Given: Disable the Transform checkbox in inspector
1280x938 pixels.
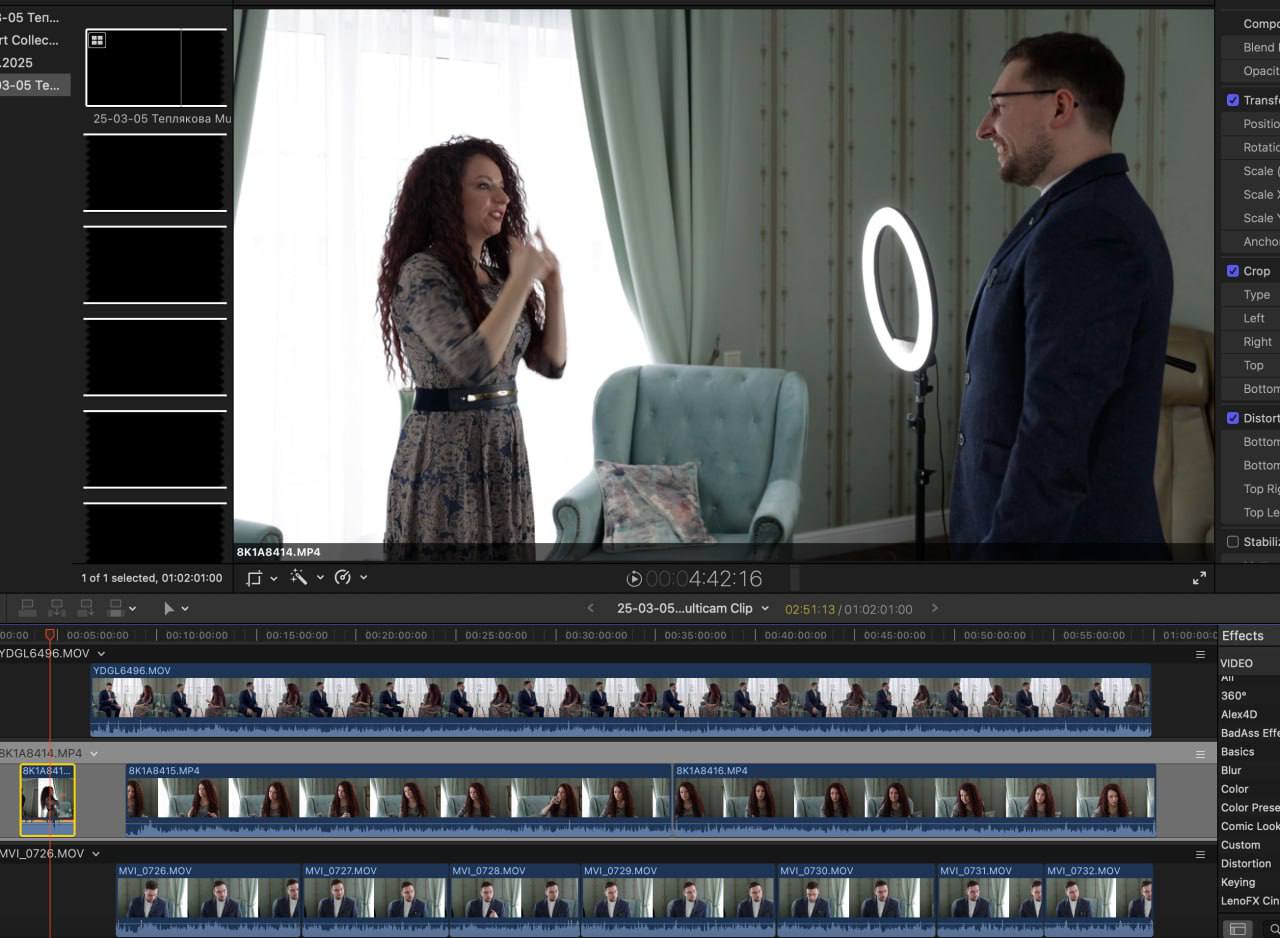Looking at the screenshot, I should 1233,100.
